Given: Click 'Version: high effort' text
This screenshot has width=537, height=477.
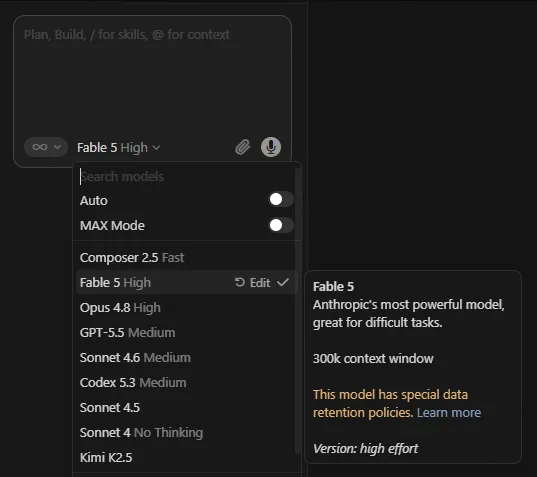Looking at the screenshot, I should 365,448.
